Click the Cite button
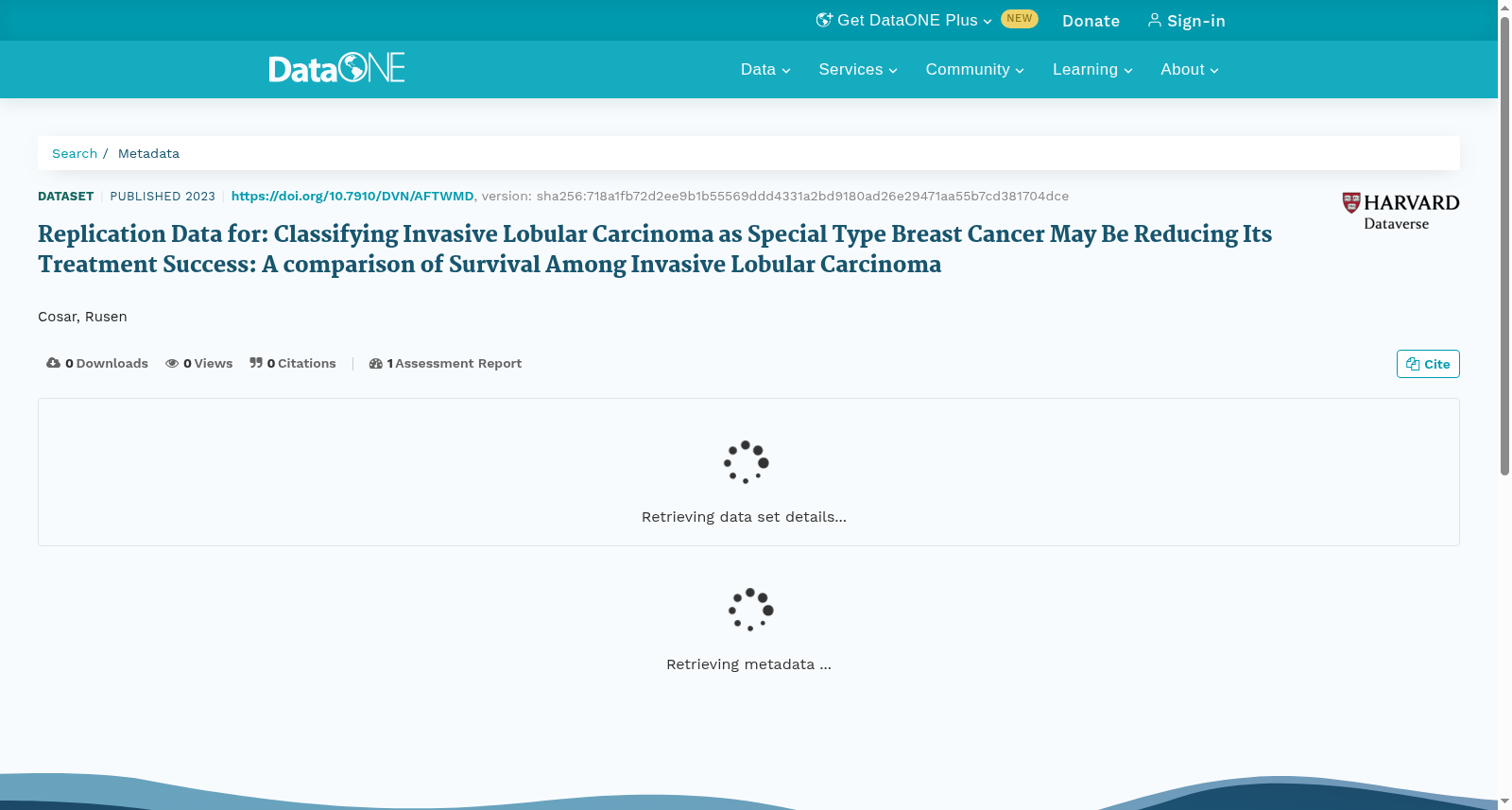Viewport: 1512px width, 810px height. tap(1428, 364)
